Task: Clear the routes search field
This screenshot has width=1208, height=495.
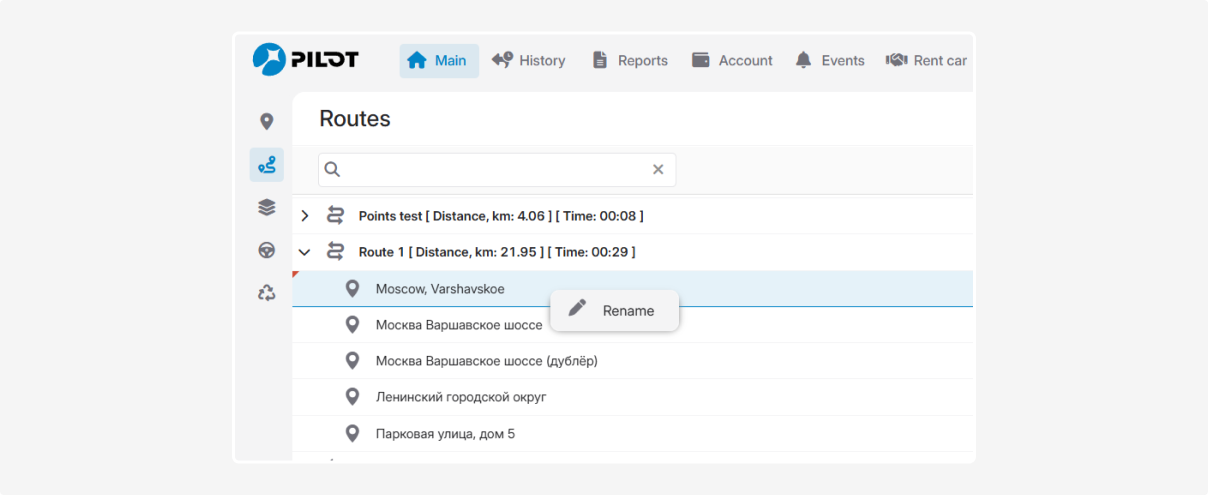Action: (658, 170)
